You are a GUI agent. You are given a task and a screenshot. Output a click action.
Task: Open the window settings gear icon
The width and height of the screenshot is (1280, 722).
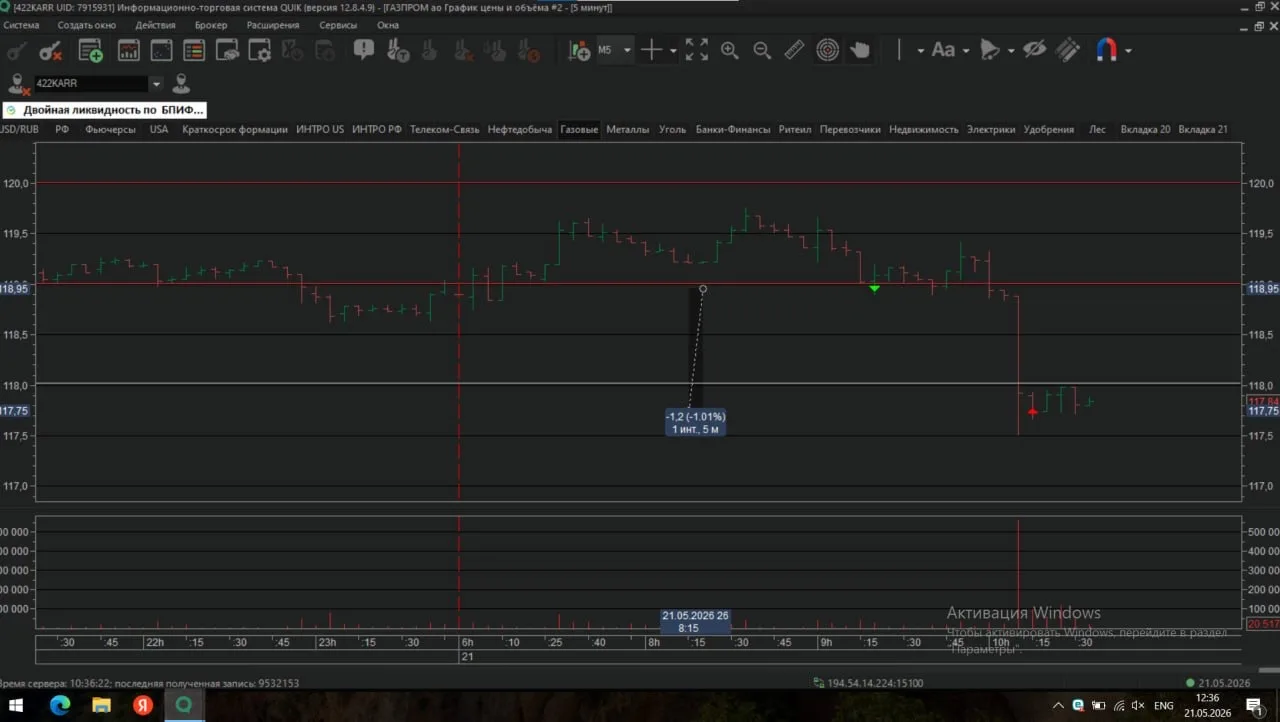point(260,50)
